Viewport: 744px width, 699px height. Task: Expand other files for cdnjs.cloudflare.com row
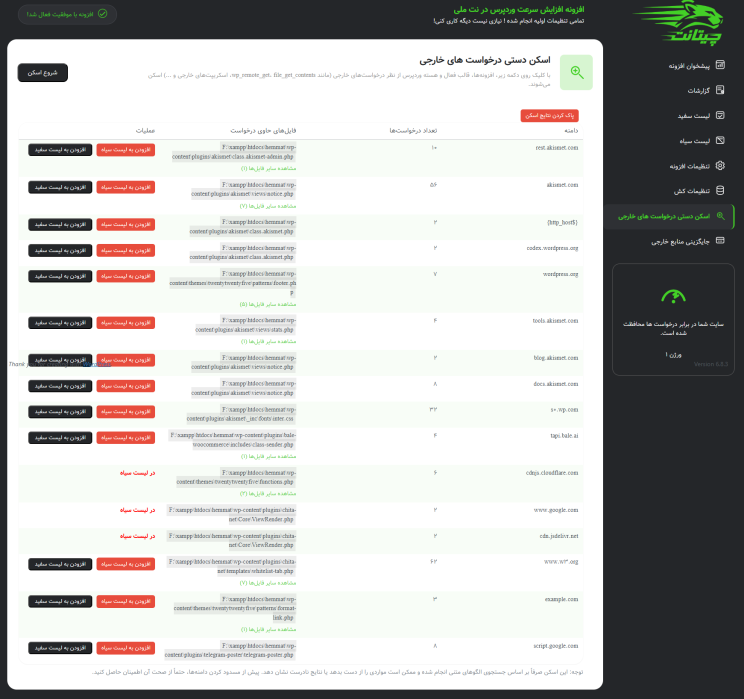[268, 494]
